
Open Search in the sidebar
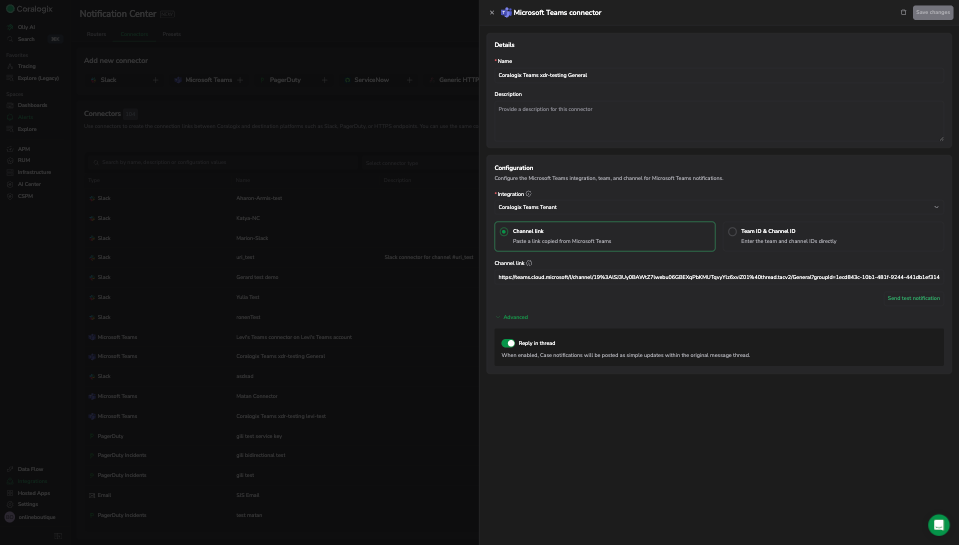point(26,39)
